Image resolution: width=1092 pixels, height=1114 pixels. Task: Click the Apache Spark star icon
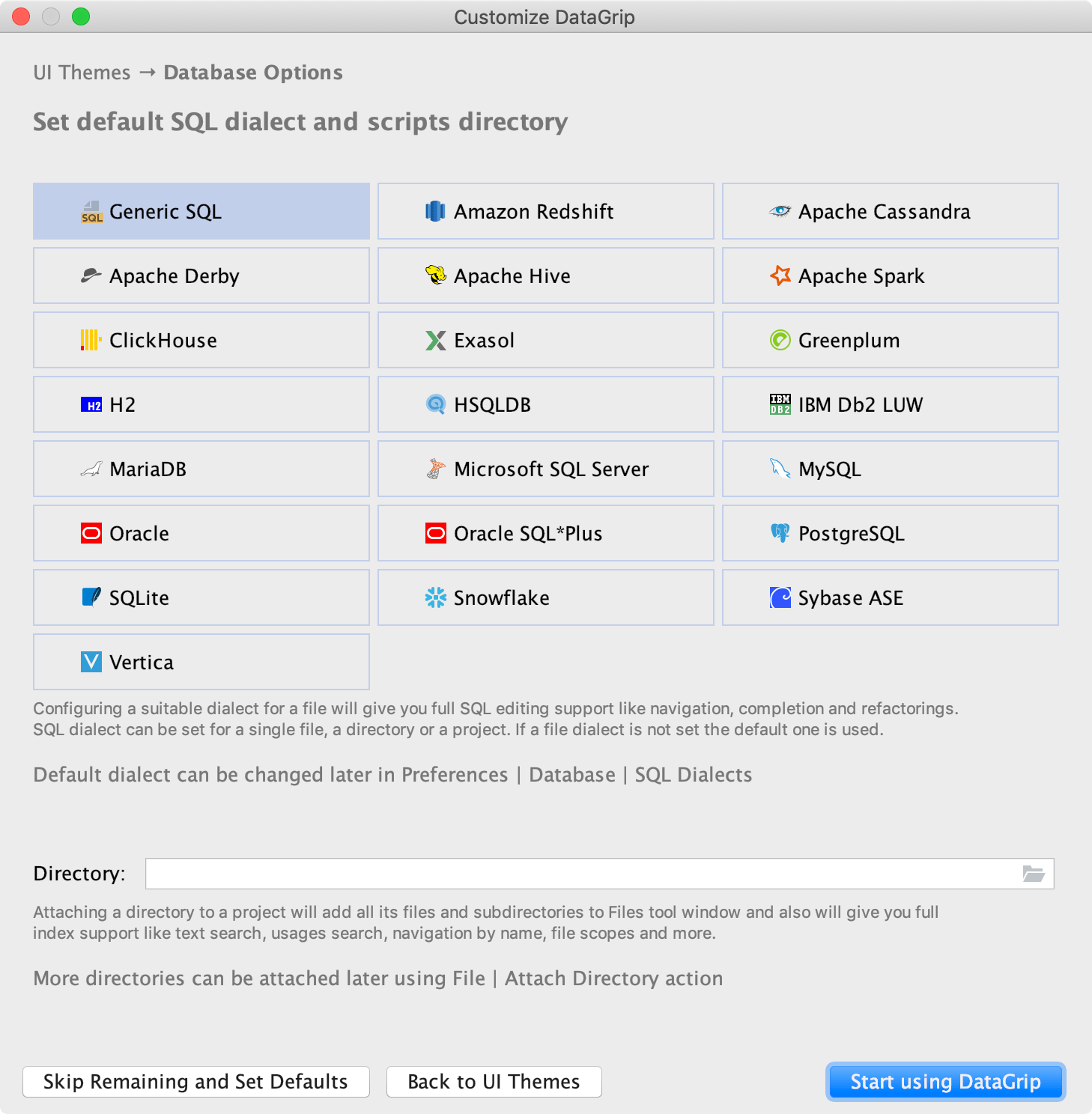click(780, 276)
